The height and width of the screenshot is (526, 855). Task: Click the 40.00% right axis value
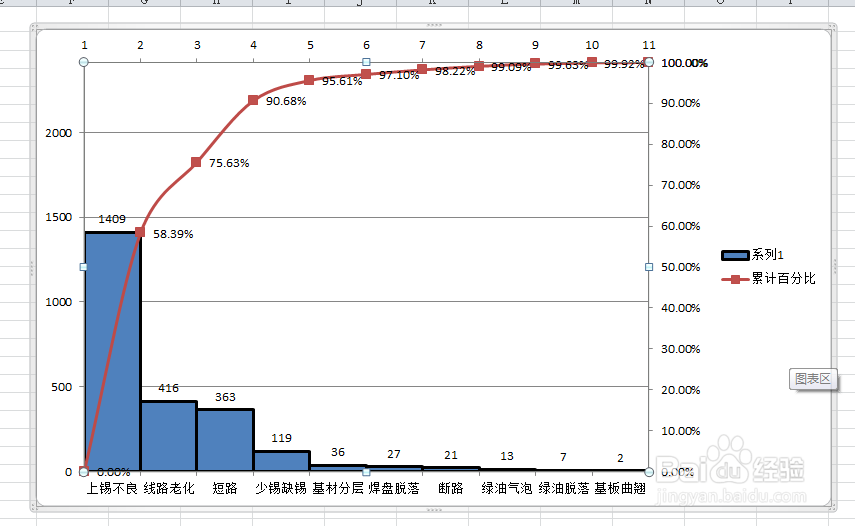[681, 308]
